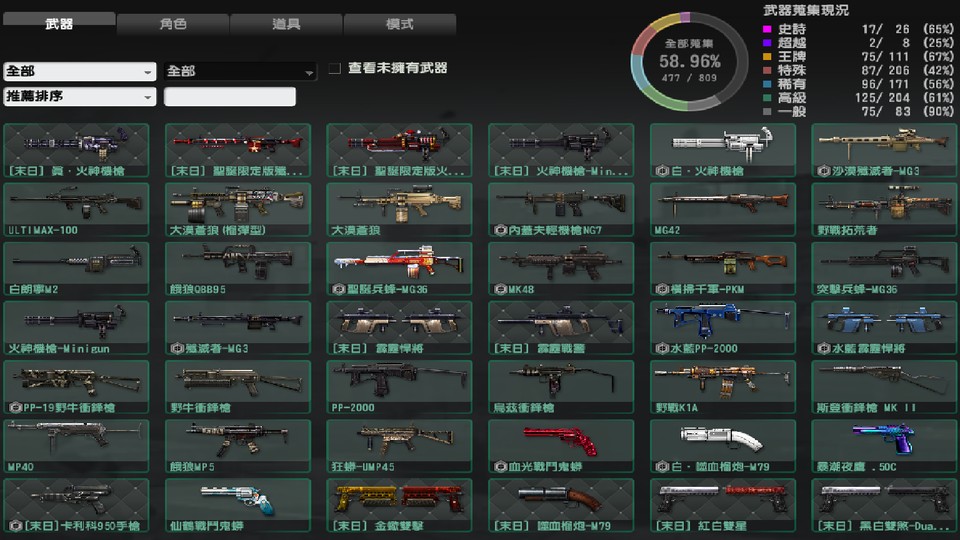Select the 野戰K1A rifle icon
Viewport: 960px width, 540px height.
723,386
